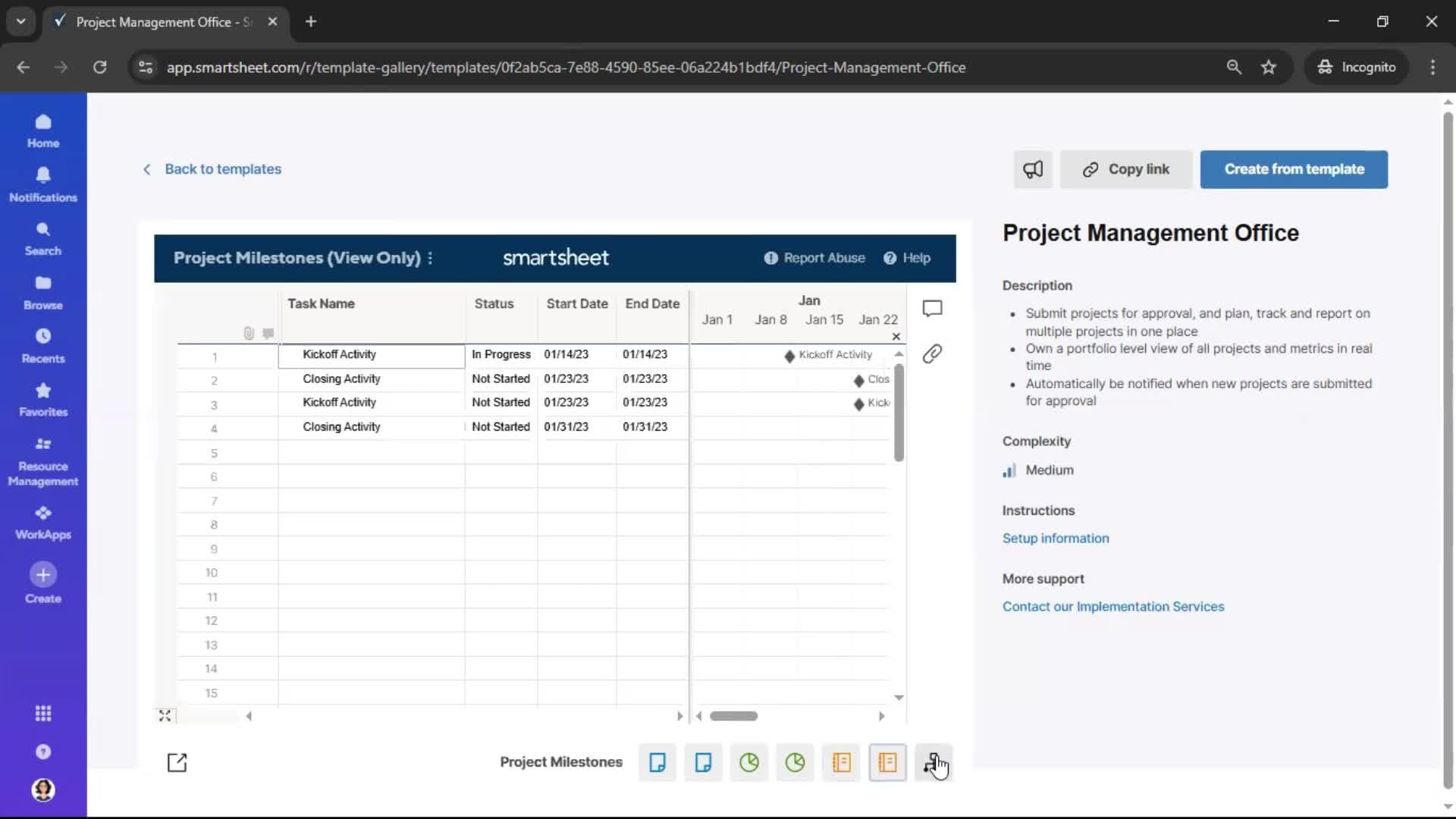
Task: Open WorkApps from the left navigation
Action: (43, 522)
